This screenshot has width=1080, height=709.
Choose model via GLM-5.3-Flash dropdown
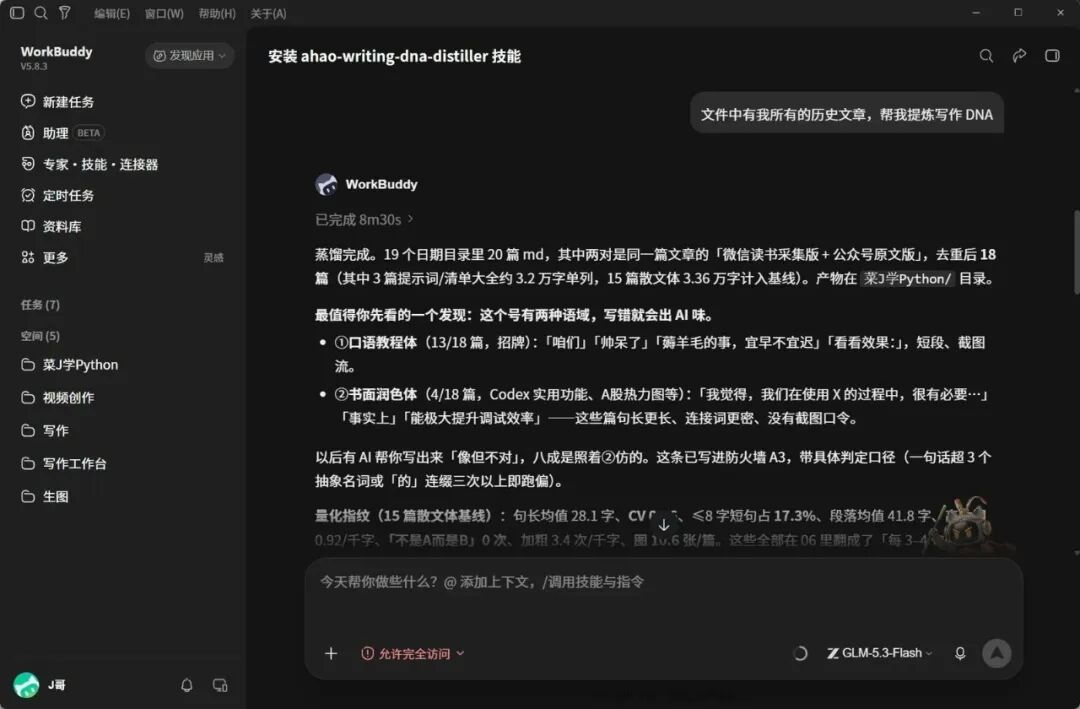[x=880, y=653]
